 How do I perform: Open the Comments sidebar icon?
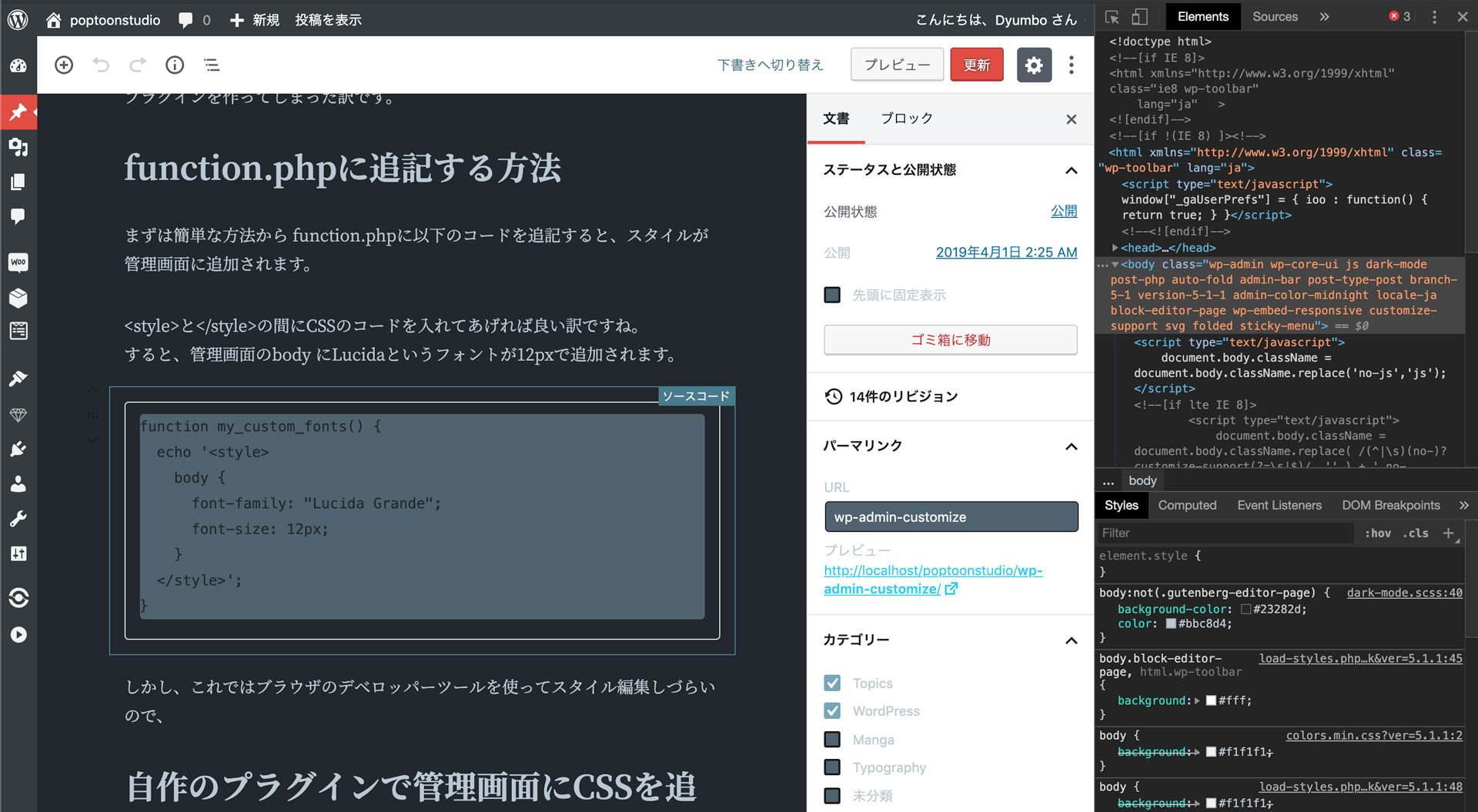(18, 216)
